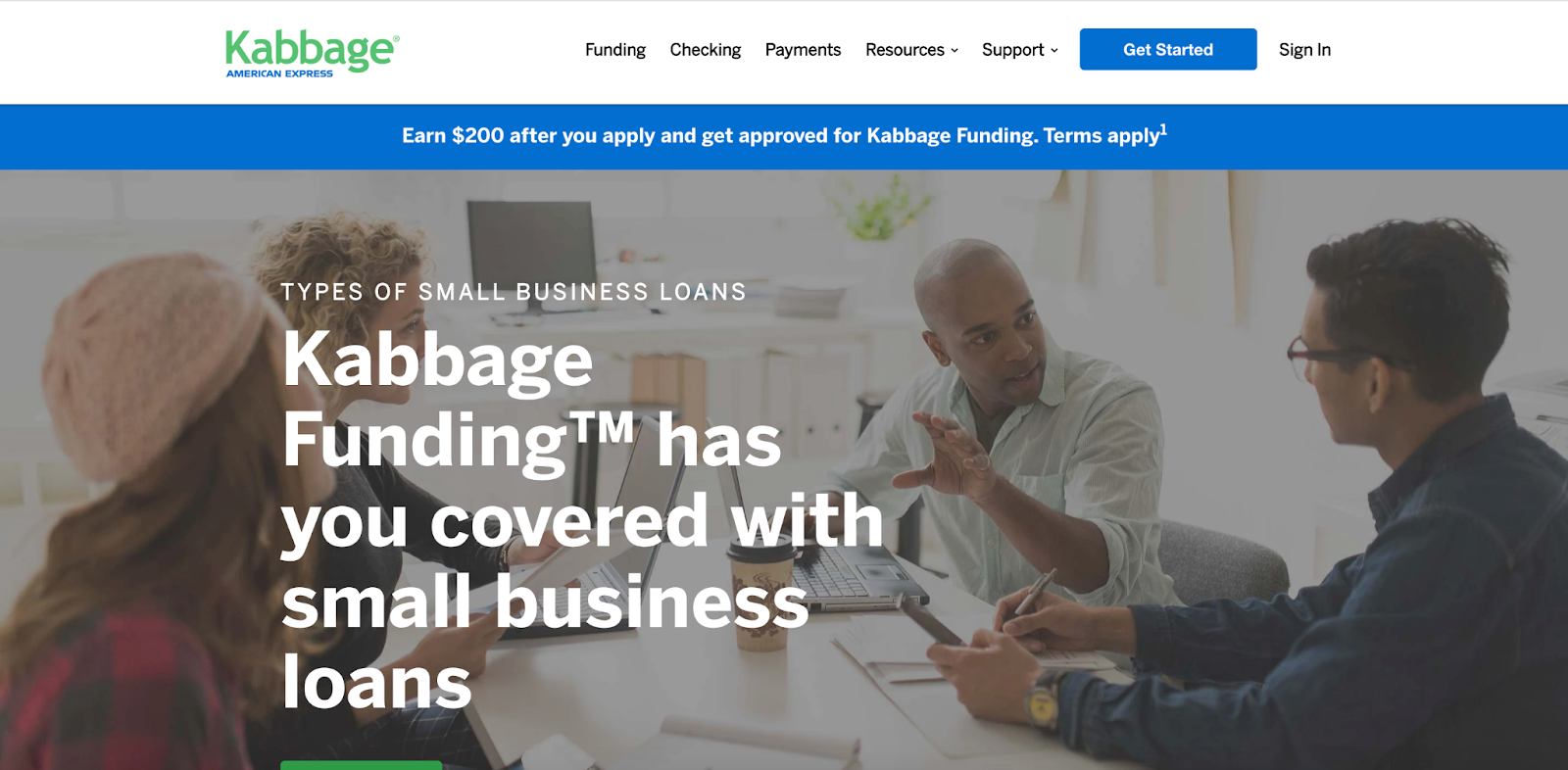
Task: Click the Kabbage logo in the header
Action: pyautogui.click(x=312, y=53)
